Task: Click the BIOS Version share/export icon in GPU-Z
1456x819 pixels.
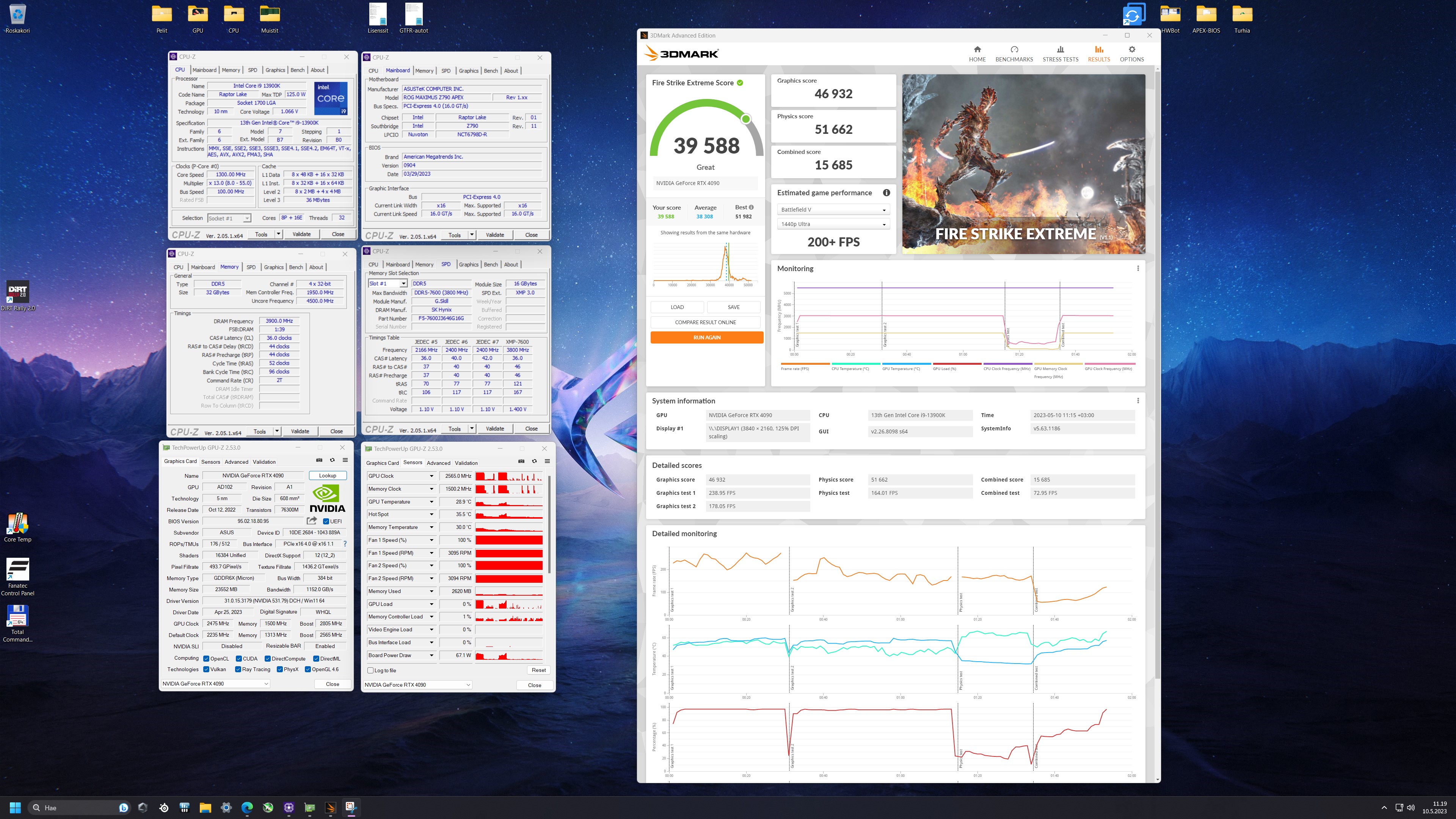Action: (x=311, y=521)
